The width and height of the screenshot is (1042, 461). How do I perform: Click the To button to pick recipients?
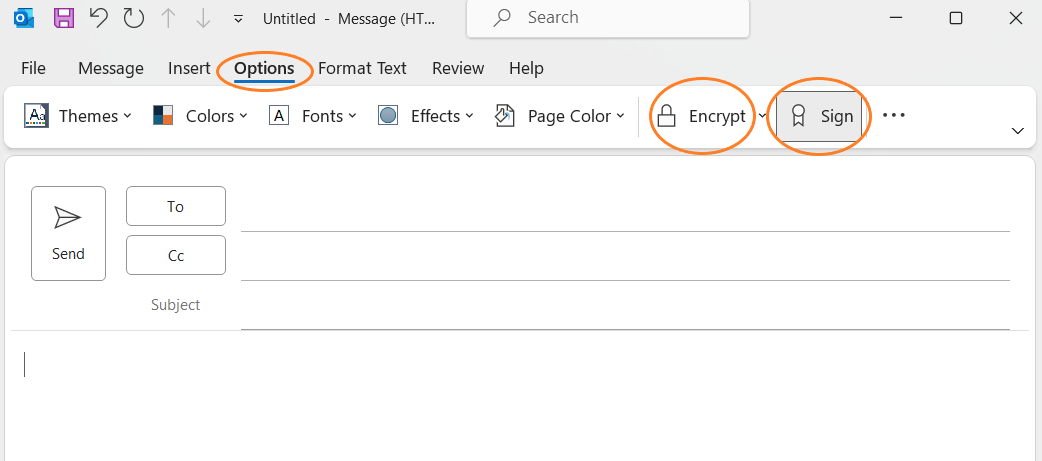(176, 207)
